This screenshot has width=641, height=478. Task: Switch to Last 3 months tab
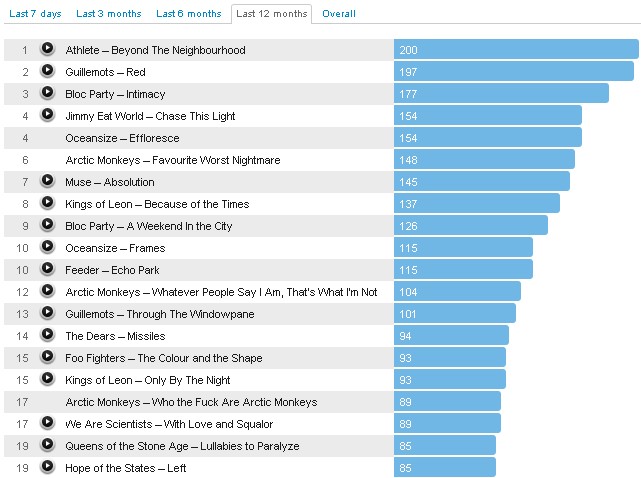point(109,14)
